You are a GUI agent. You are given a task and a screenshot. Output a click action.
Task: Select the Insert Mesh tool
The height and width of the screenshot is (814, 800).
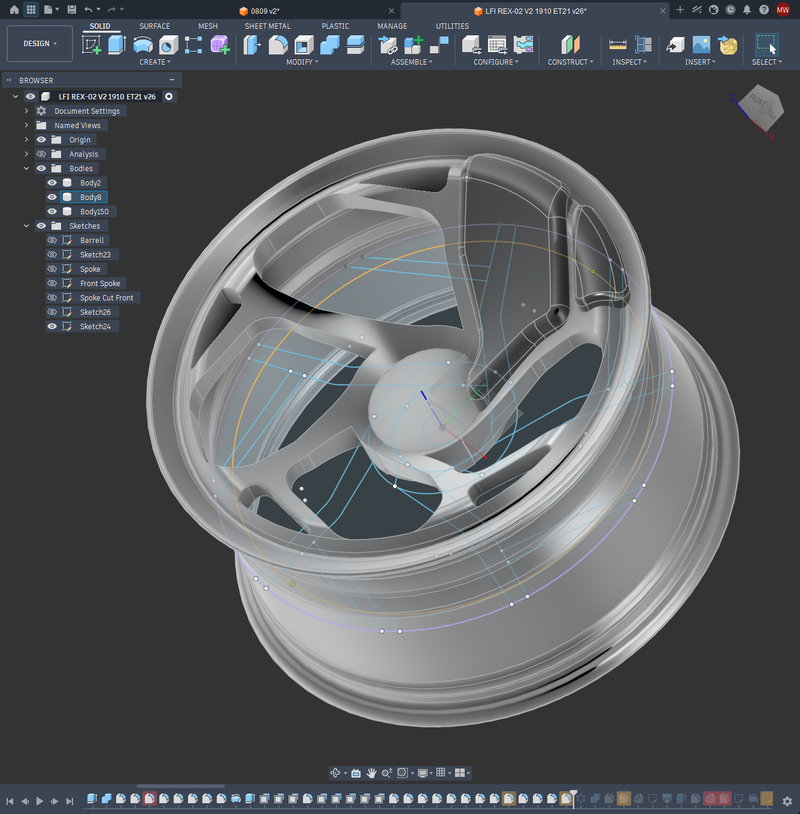click(728, 45)
